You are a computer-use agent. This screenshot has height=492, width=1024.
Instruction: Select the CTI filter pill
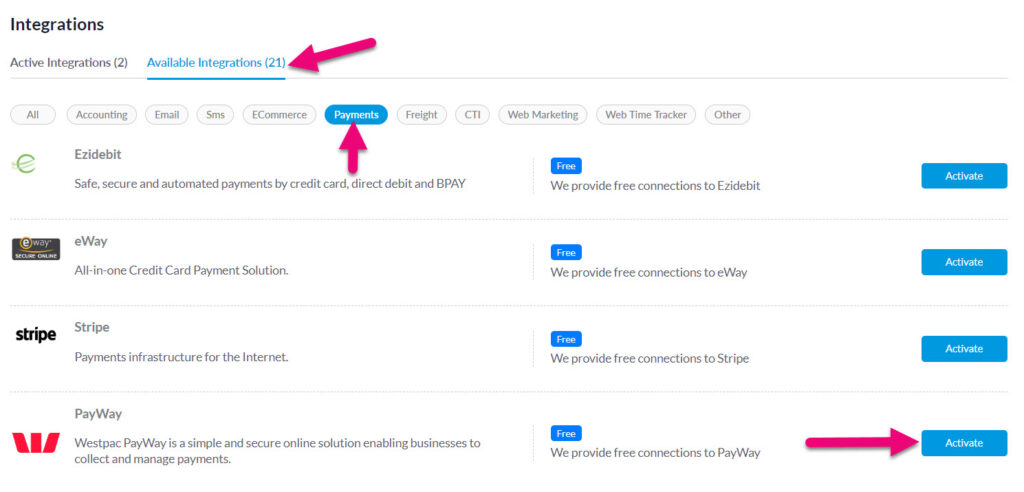pos(472,114)
